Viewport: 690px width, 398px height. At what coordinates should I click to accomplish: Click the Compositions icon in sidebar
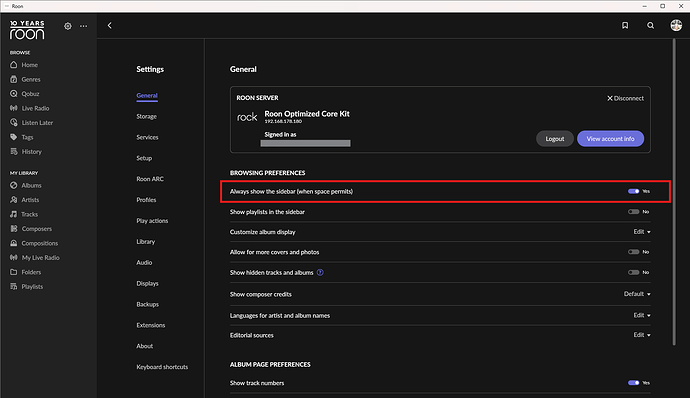[14, 243]
